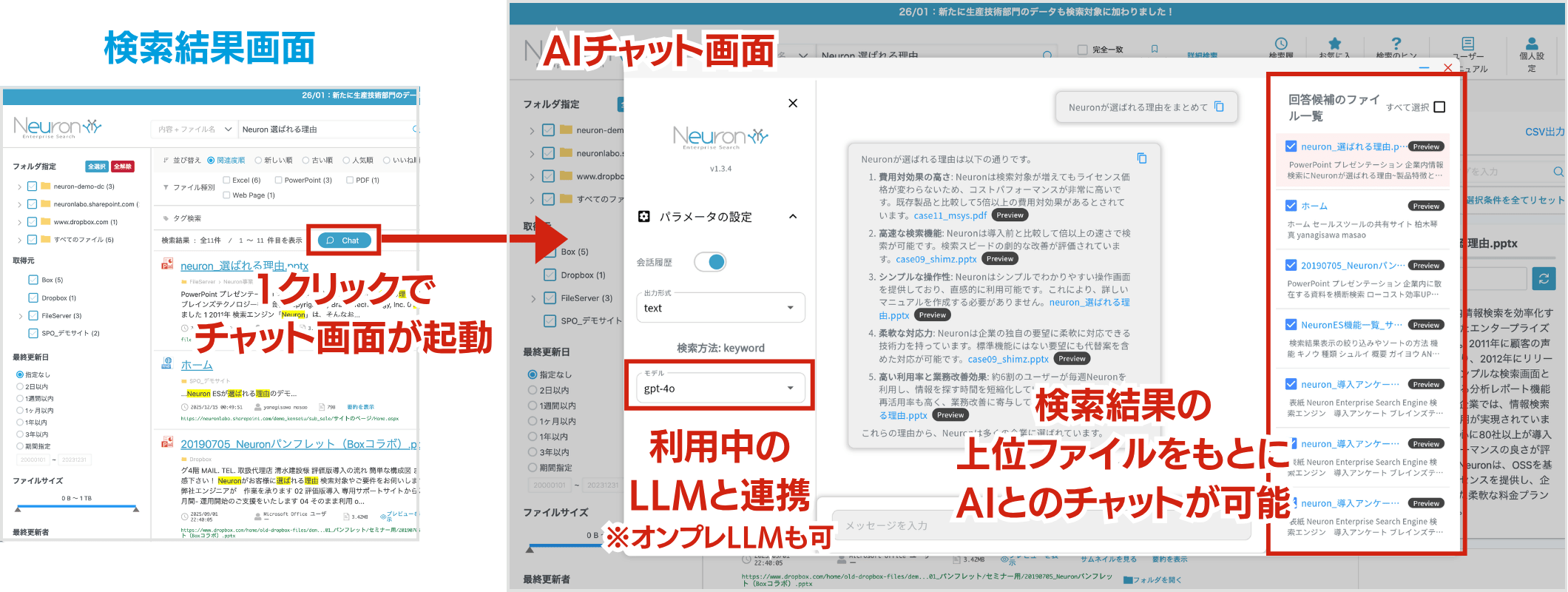Check 完全一致 checkbox in right screen
1568x592 pixels.
(x=1083, y=50)
